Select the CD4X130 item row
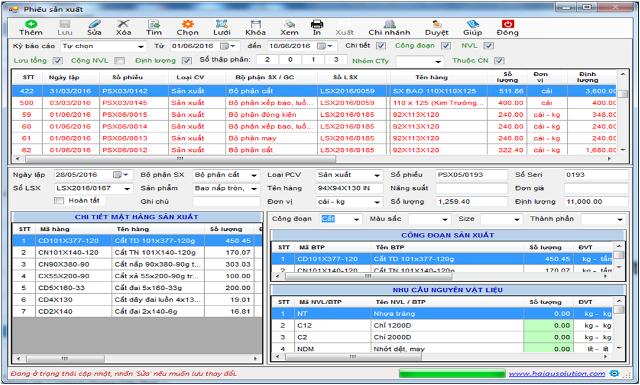 (137, 300)
